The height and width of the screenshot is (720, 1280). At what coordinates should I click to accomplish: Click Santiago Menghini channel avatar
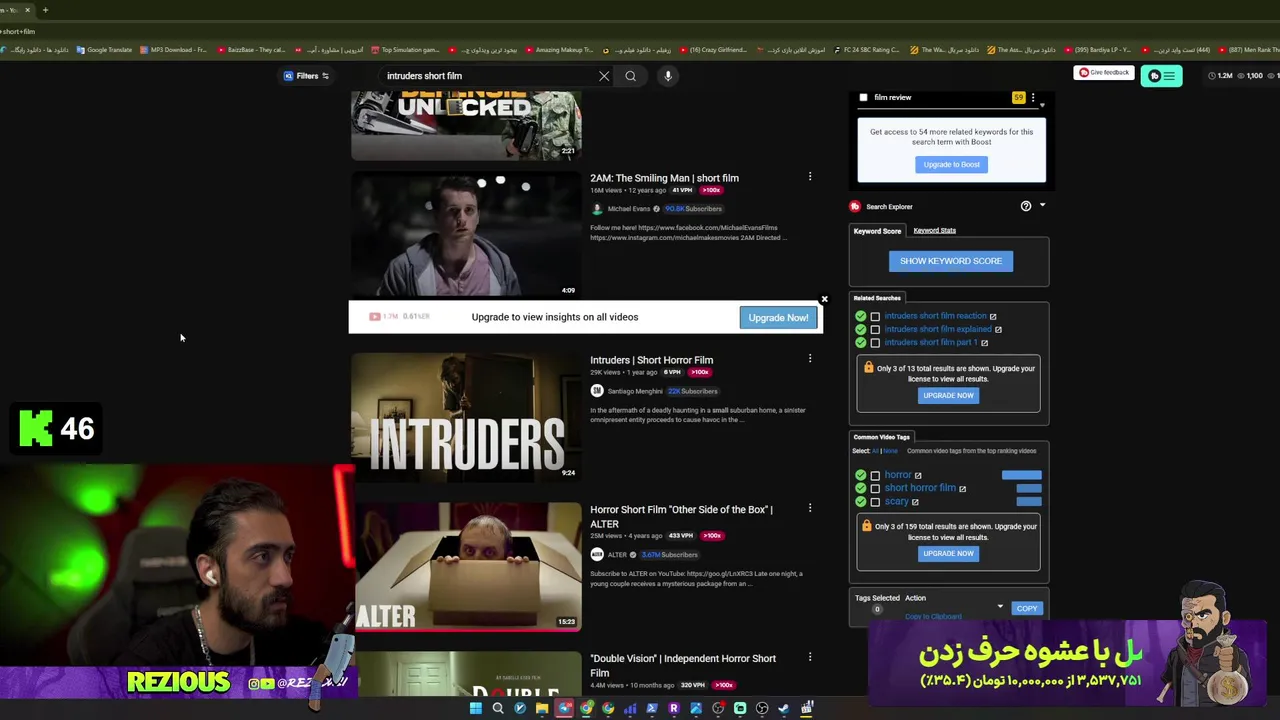point(597,391)
